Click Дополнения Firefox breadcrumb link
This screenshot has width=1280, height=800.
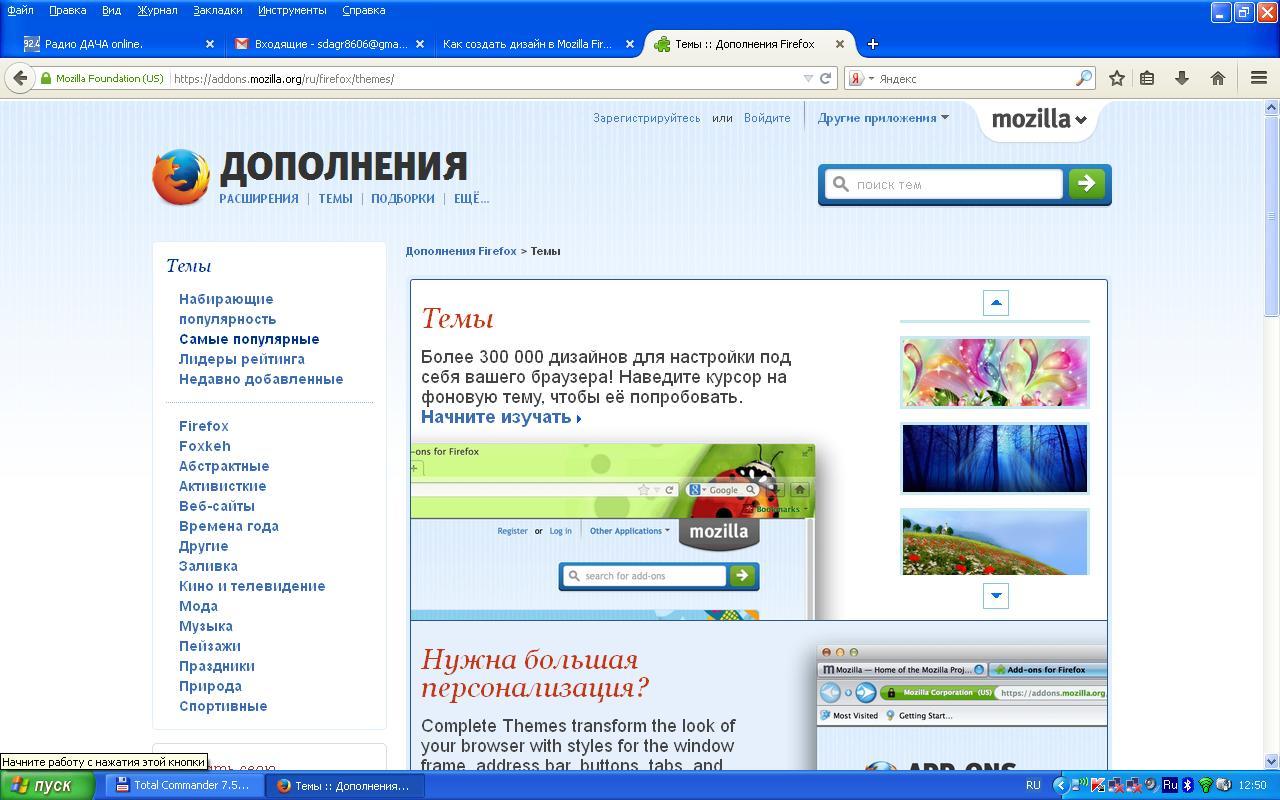pos(461,251)
